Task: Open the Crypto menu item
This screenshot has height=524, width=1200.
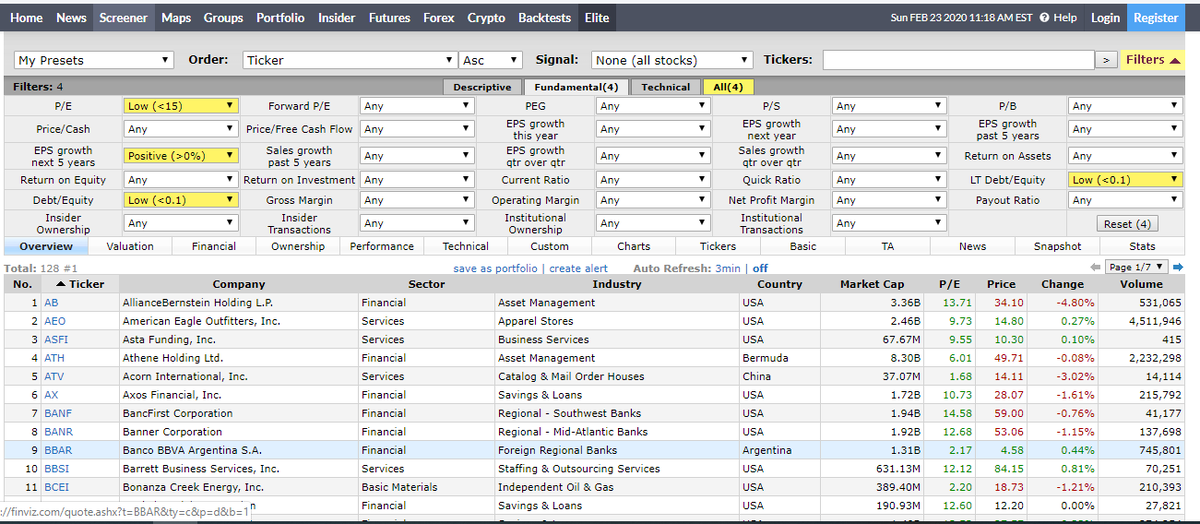Action: [486, 18]
